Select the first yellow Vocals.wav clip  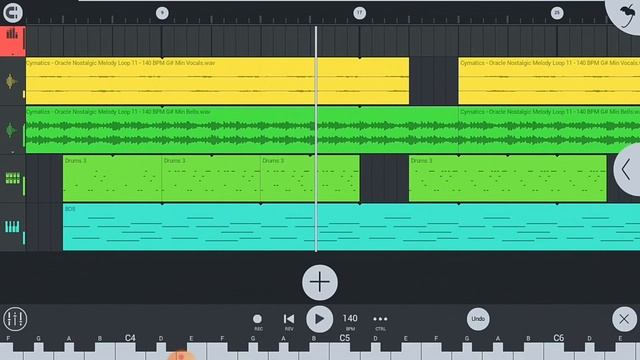pyautogui.click(x=217, y=81)
